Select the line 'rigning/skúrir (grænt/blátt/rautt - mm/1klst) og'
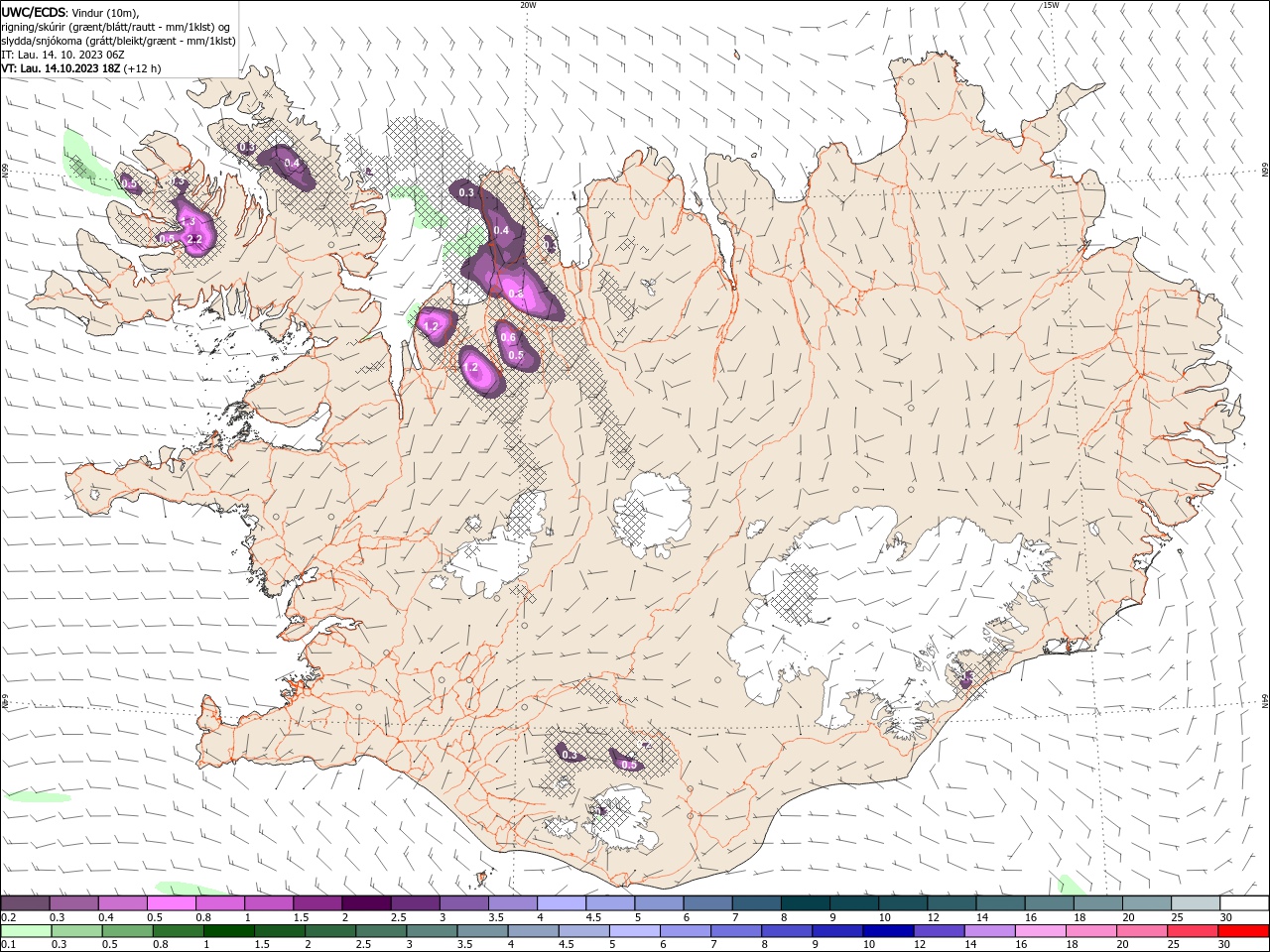Image resolution: width=1270 pixels, height=952 pixels. coord(116,27)
